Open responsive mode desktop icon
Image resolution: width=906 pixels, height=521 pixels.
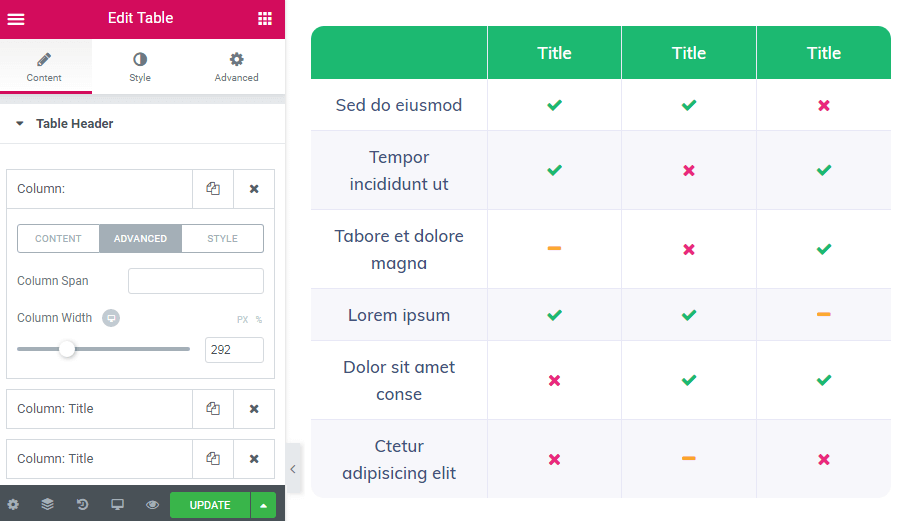point(117,504)
